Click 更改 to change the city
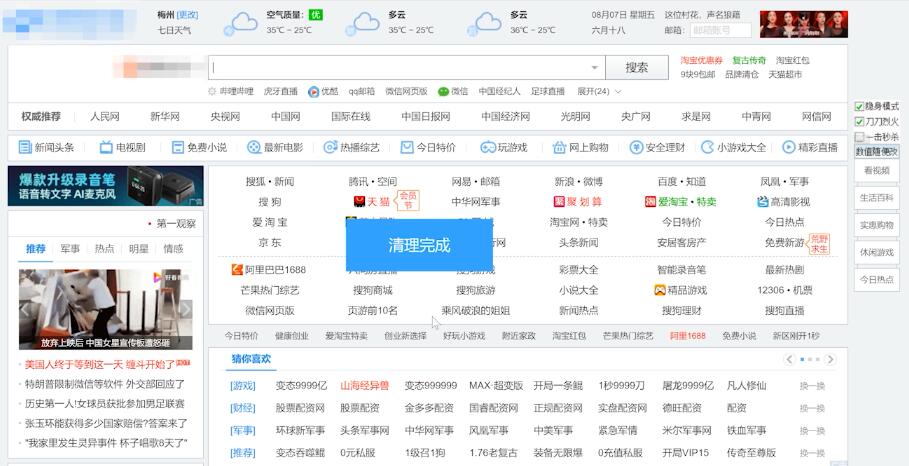The height and width of the screenshot is (466, 909). [x=187, y=15]
